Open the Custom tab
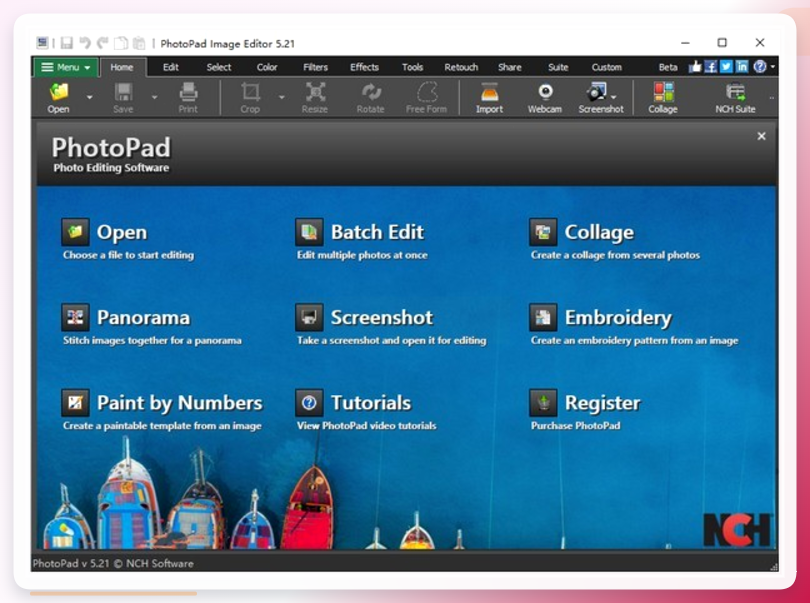 tap(606, 67)
